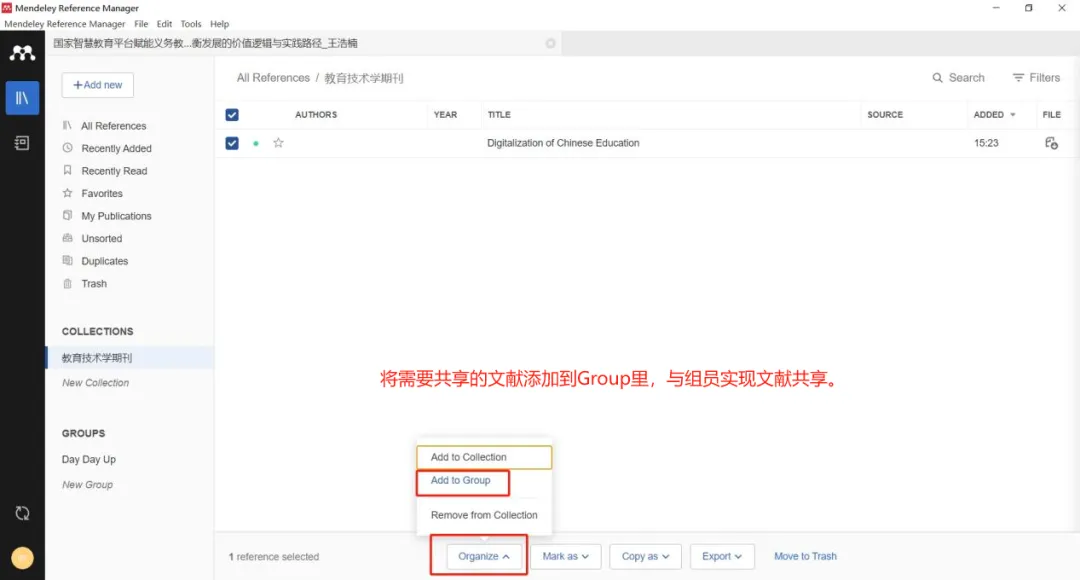Screen dimensions: 1080x580
Task: Expand the Mark as dropdown
Action: (565, 557)
